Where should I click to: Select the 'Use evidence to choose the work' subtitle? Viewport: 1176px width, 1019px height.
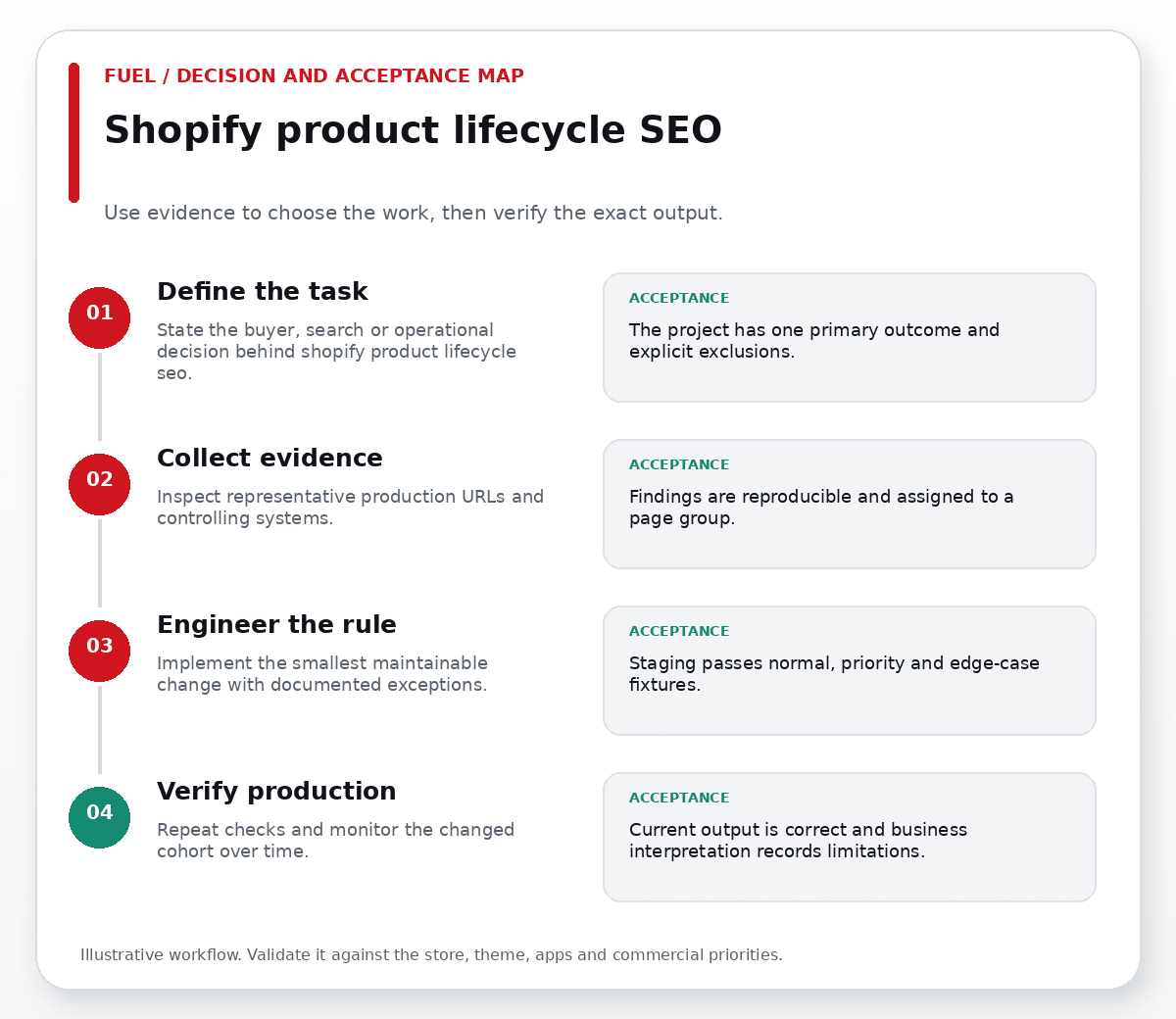click(x=413, y=213)
